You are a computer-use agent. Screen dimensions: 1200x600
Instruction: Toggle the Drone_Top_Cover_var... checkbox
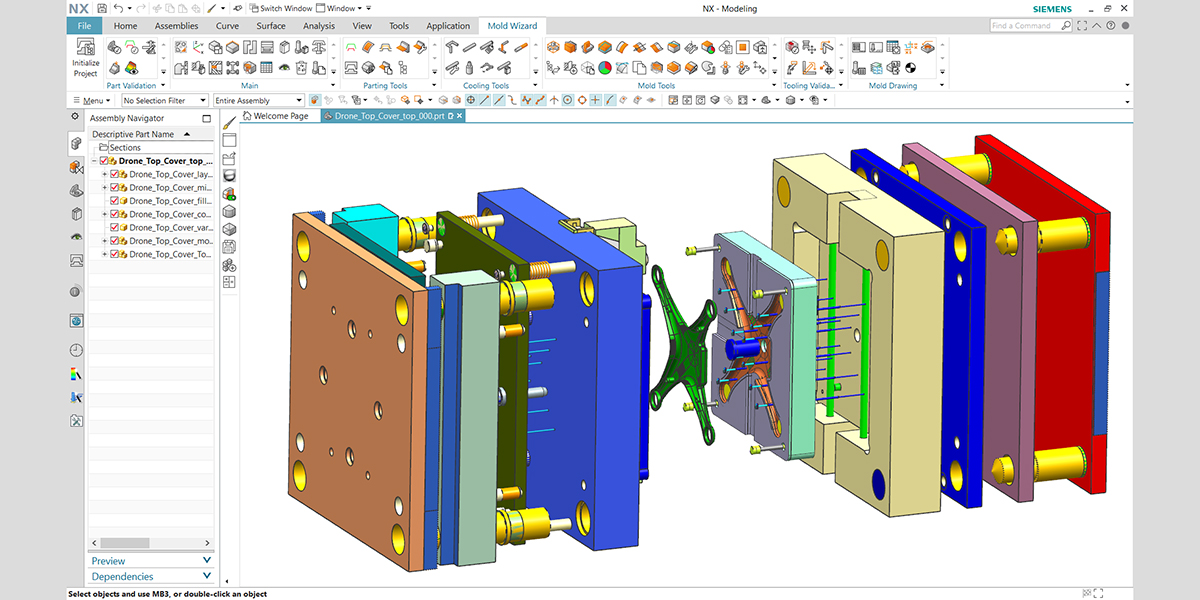[x=114, y=227]
